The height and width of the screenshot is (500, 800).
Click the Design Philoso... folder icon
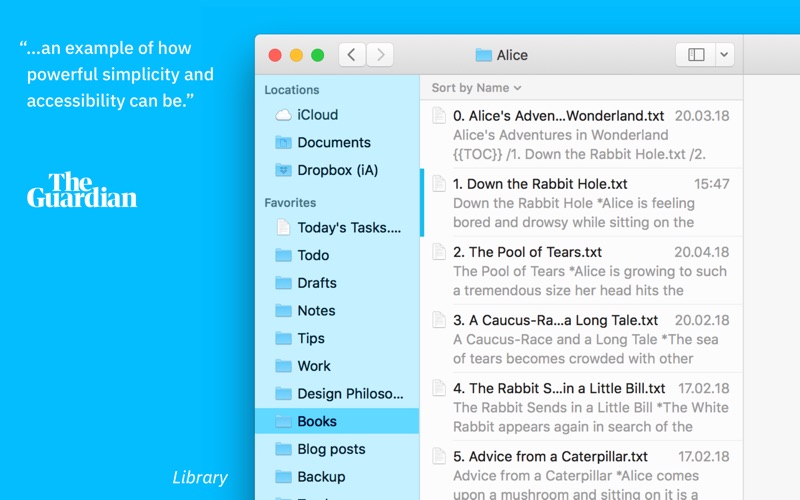283,393
